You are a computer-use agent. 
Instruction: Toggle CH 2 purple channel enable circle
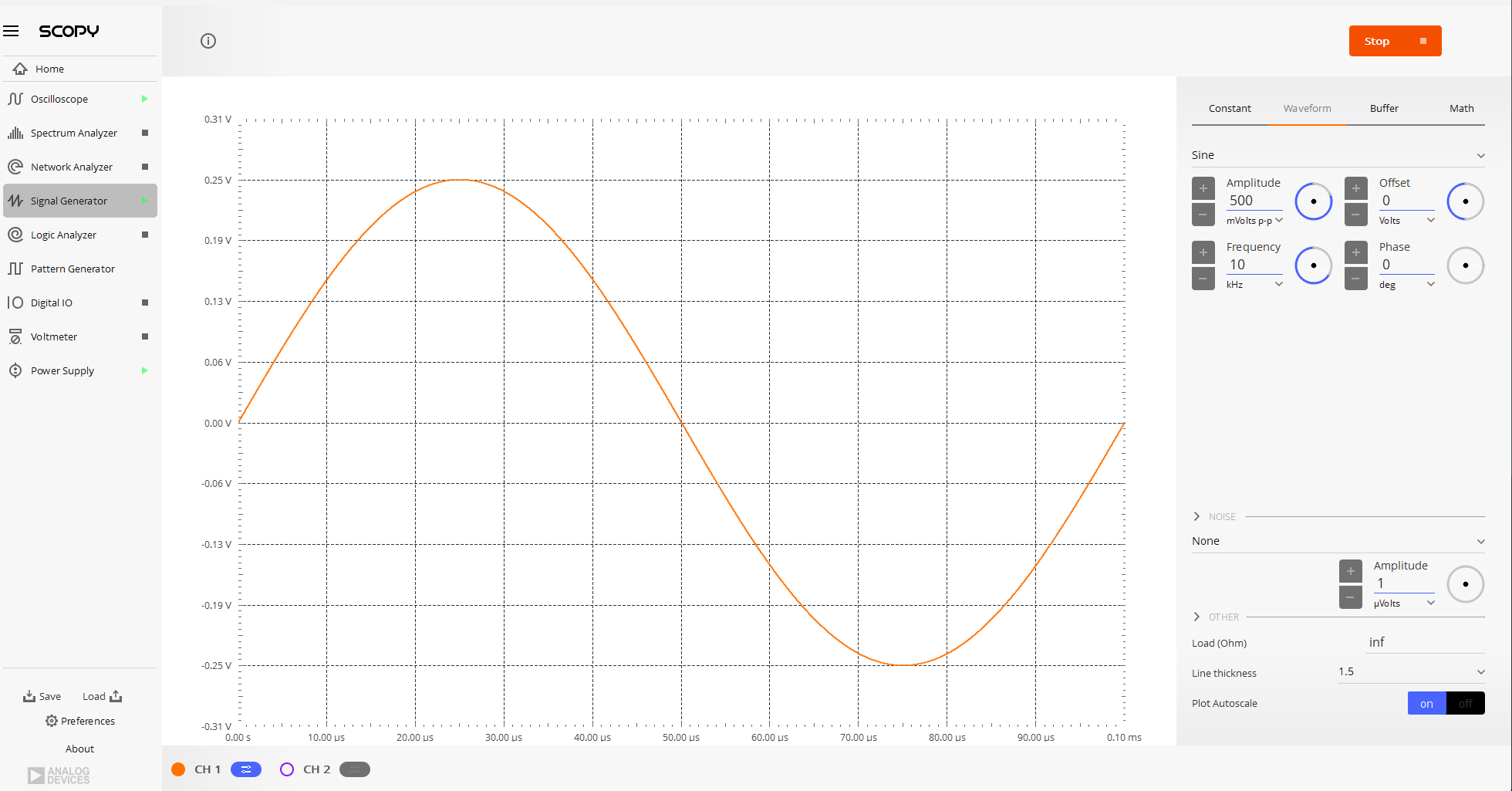(x=287, y=769)
